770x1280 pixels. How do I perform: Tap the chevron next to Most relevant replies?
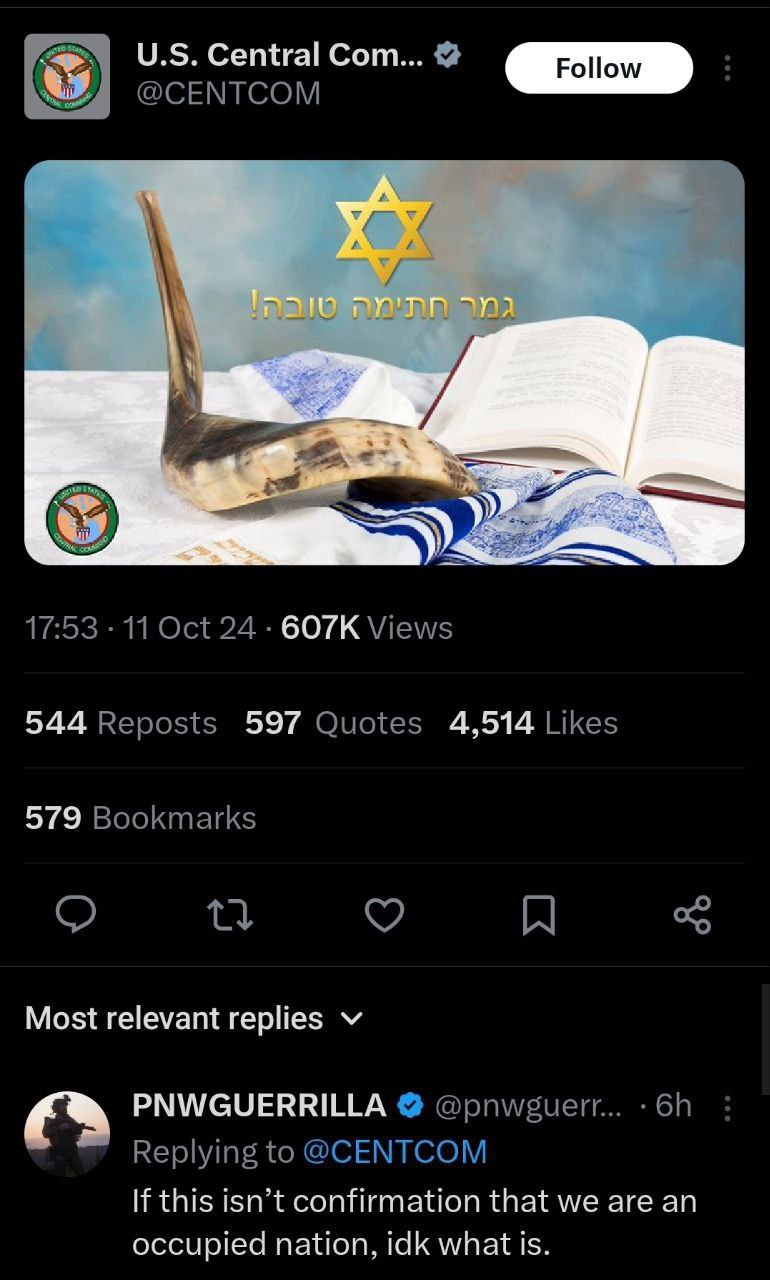tap(351, 1019)
